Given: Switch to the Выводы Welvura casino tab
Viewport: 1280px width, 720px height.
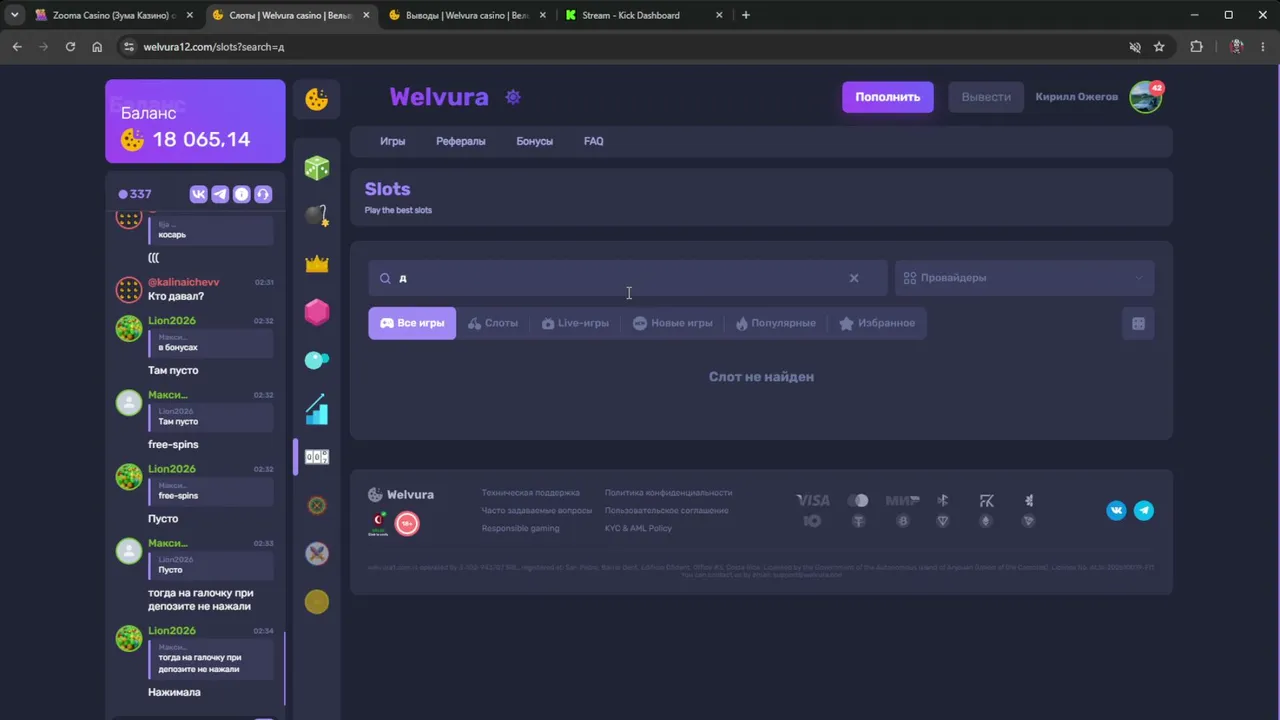Looking at the screenshot, I should (x=468, y=15).
